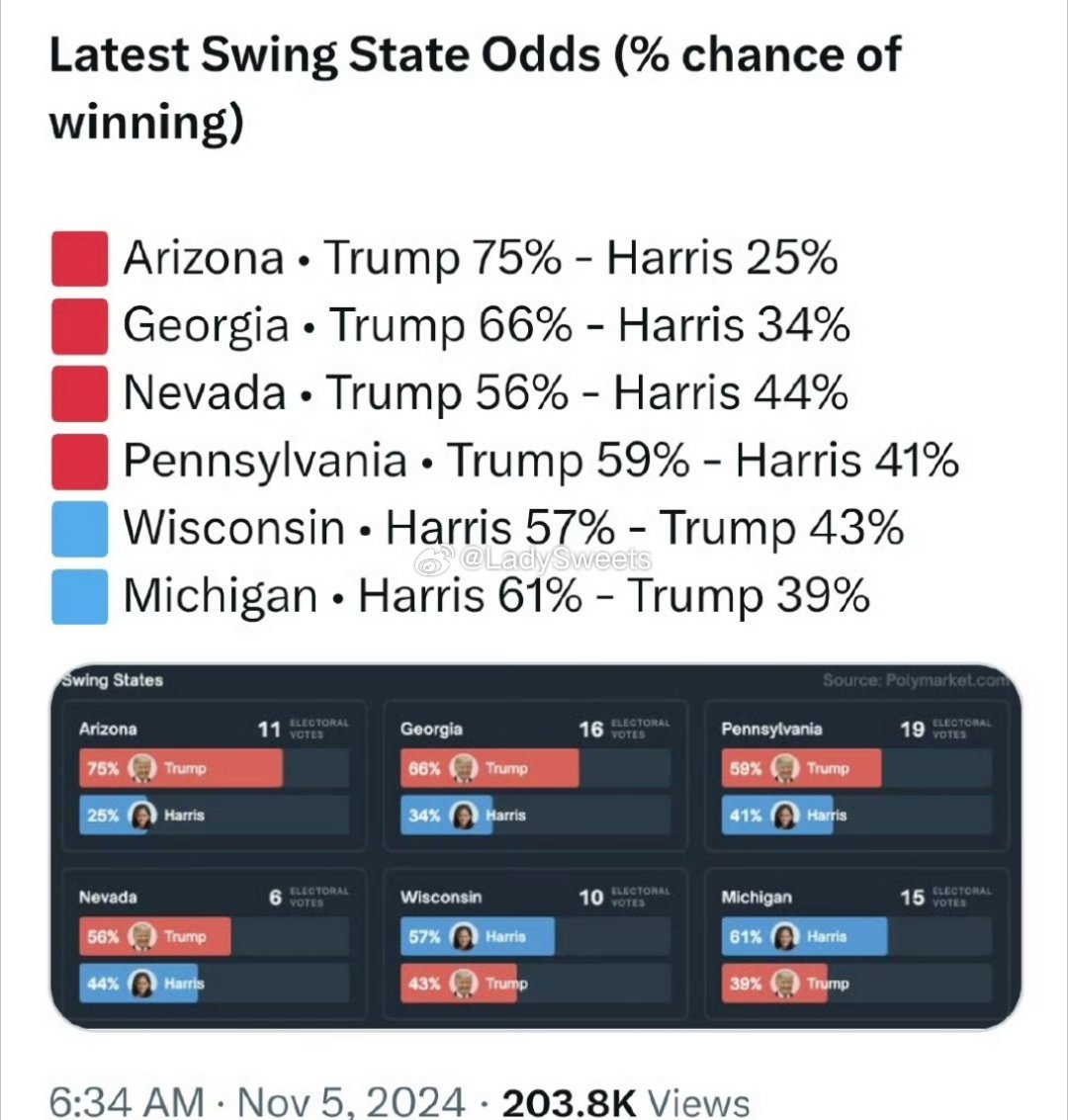Click the Weibo logo watermark icon
1068x1120 pixels.
tap(432, 560)
